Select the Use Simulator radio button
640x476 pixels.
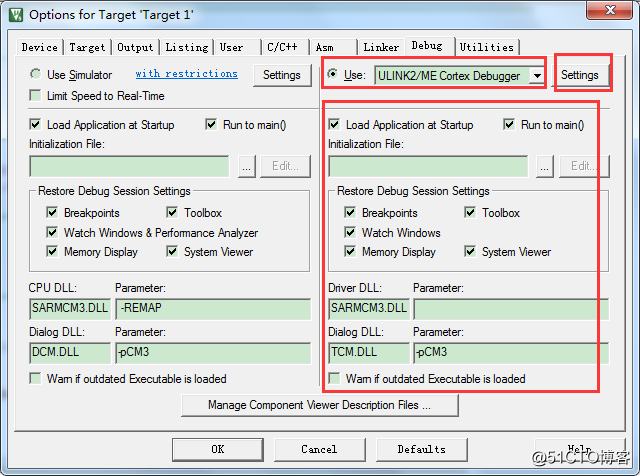coord(36,74)
